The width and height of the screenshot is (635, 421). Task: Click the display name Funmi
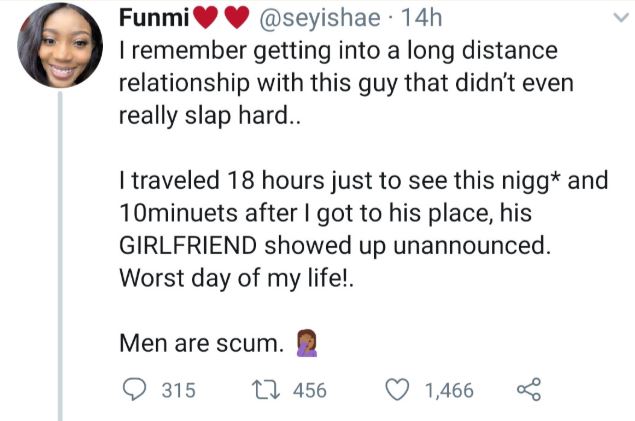pos(149,20)
